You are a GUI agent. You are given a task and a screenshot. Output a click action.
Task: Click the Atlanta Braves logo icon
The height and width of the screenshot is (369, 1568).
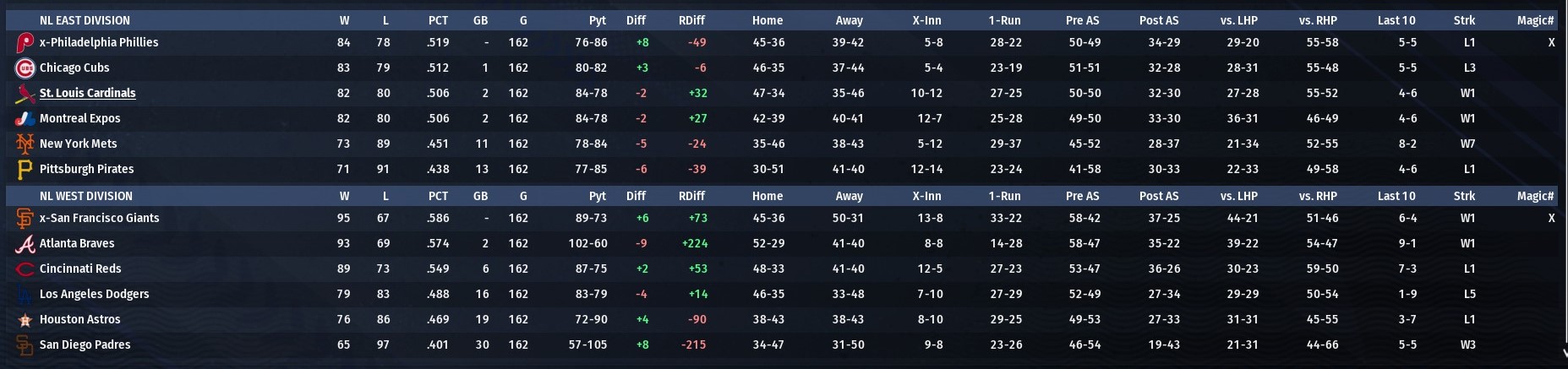[25, 244]
